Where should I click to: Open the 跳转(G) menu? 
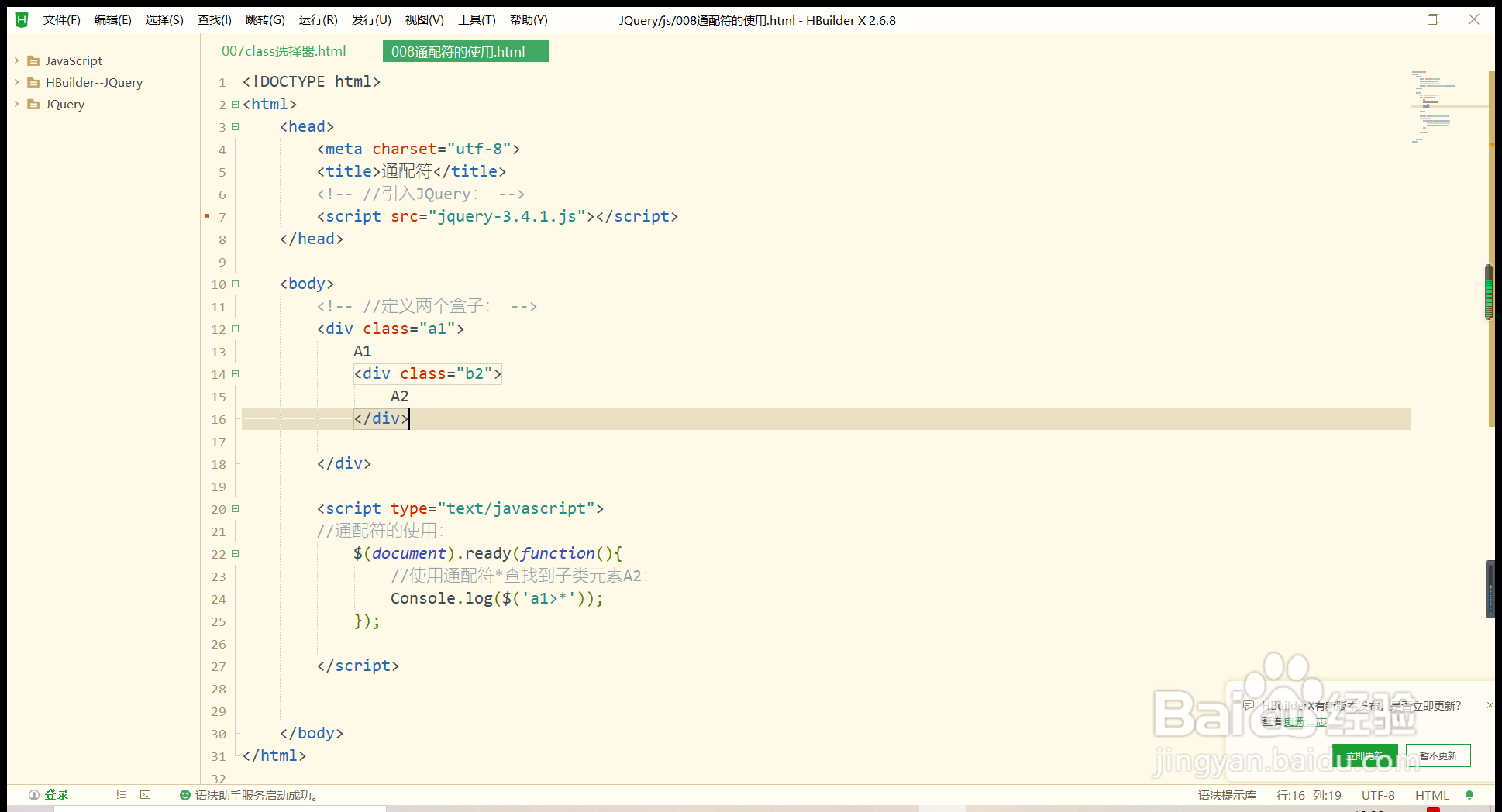click(265, 20)
